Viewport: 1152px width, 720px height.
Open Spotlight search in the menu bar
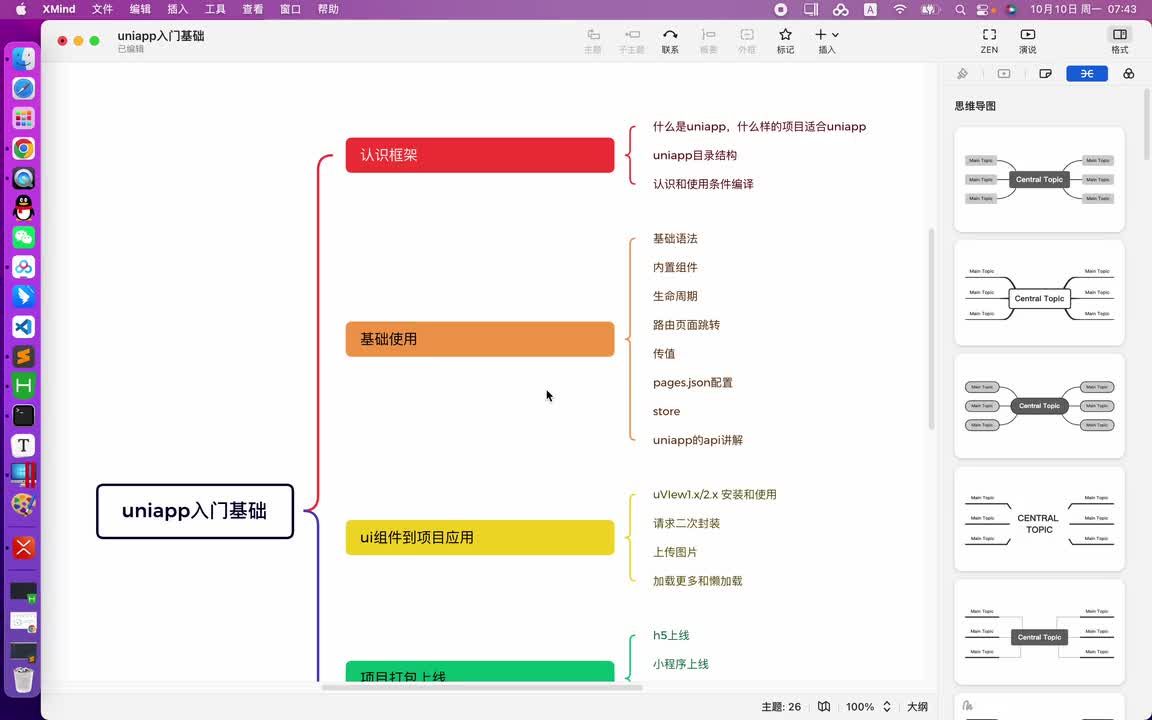(960, 10)
